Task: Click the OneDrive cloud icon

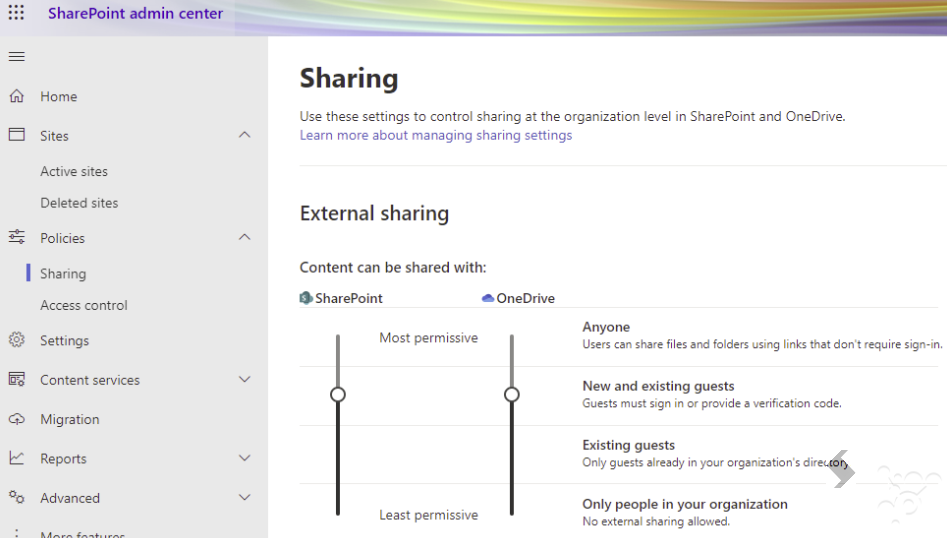Action: 488,298
